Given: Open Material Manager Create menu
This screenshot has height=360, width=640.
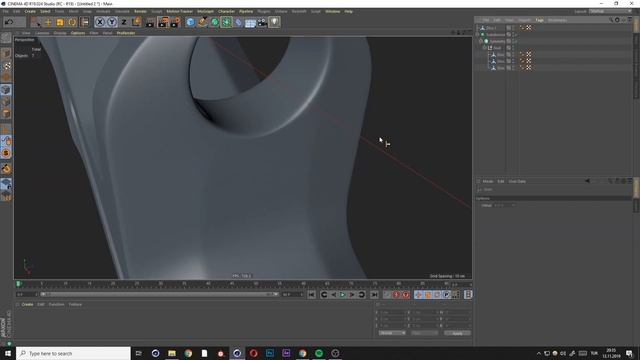Looking at the screenshot, I should point(27,304).
